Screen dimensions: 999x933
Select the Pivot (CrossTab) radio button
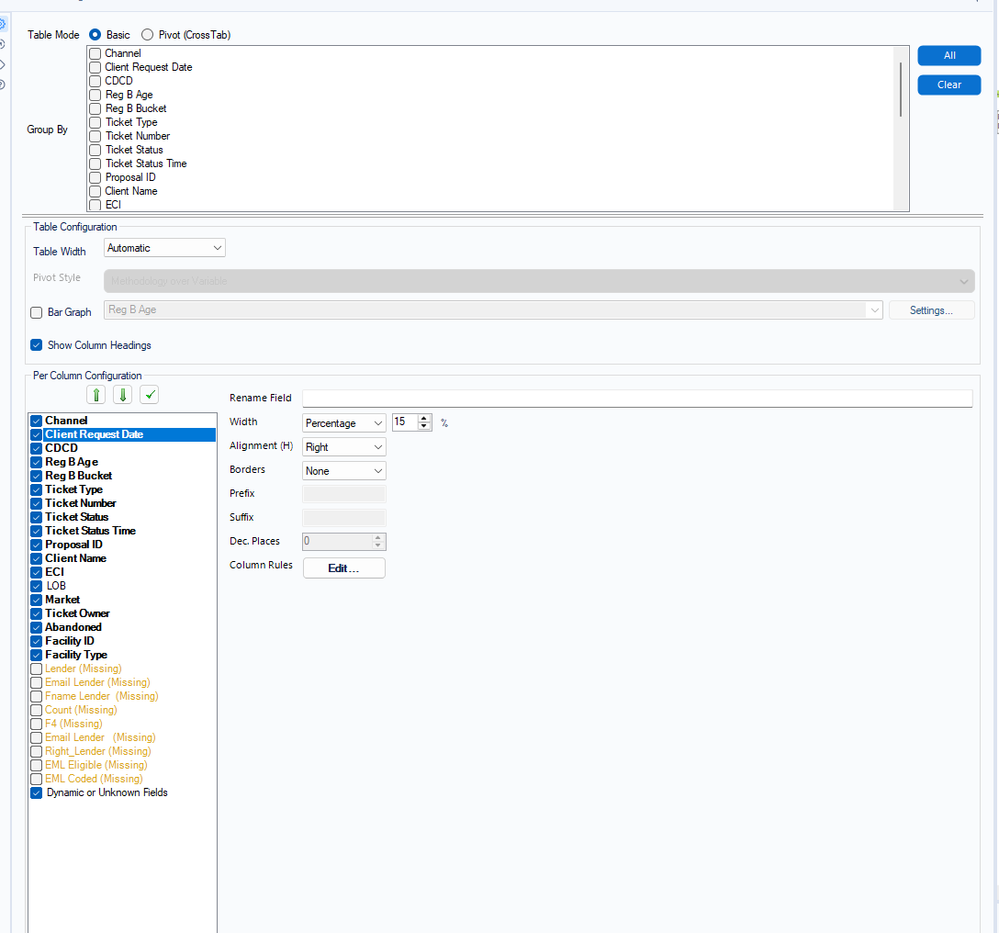[x=147, y=34]
